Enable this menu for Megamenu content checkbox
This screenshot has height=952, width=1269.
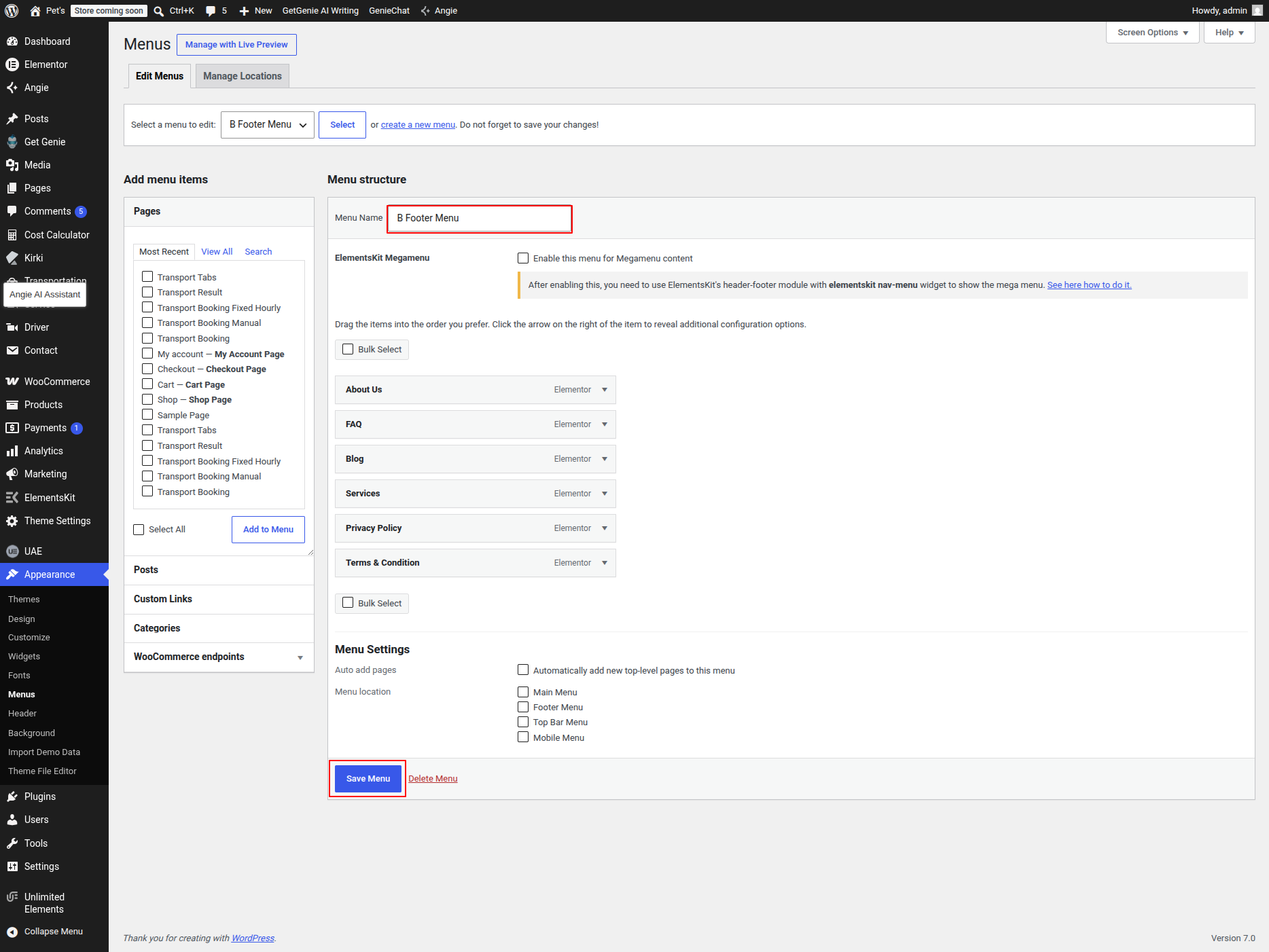(523, 258)
